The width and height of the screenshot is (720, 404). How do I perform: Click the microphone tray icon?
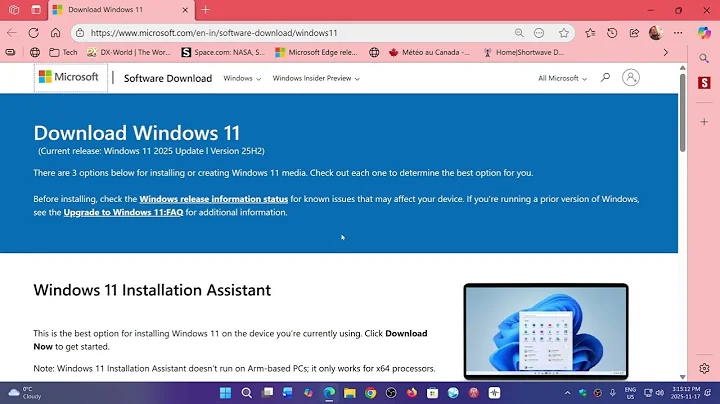point(613,393)
